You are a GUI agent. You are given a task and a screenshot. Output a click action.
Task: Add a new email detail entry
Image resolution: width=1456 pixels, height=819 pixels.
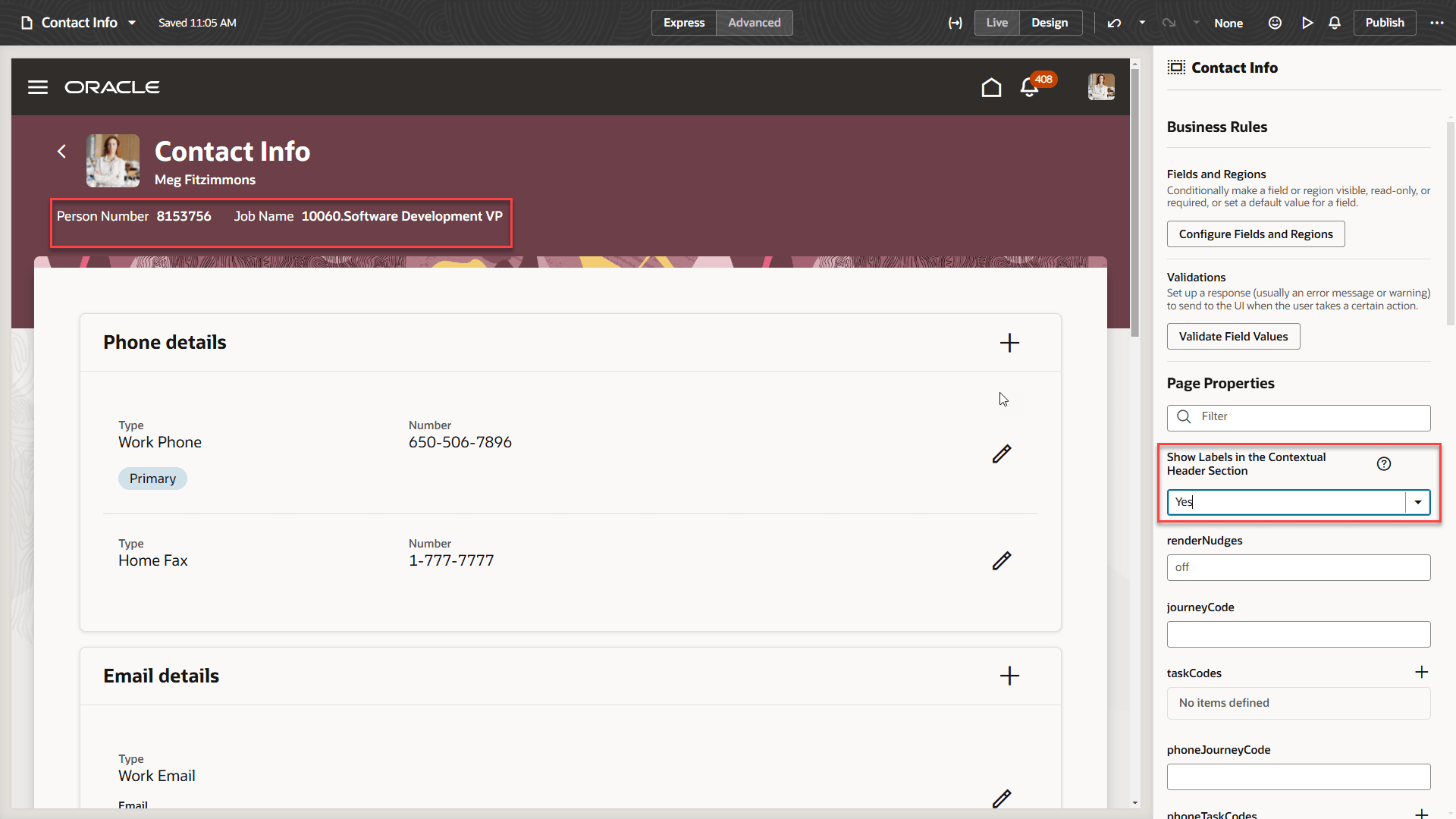1009,676
